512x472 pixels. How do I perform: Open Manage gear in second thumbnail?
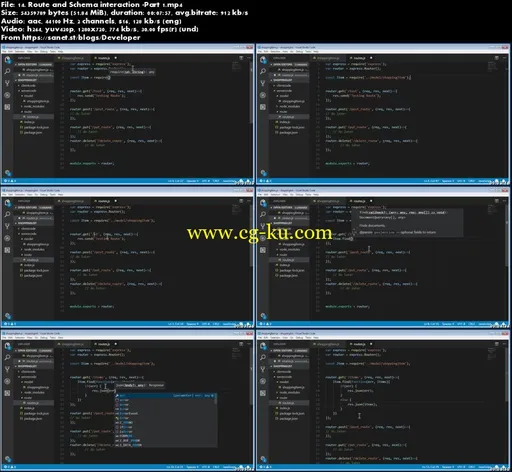[x=263, y=173]
